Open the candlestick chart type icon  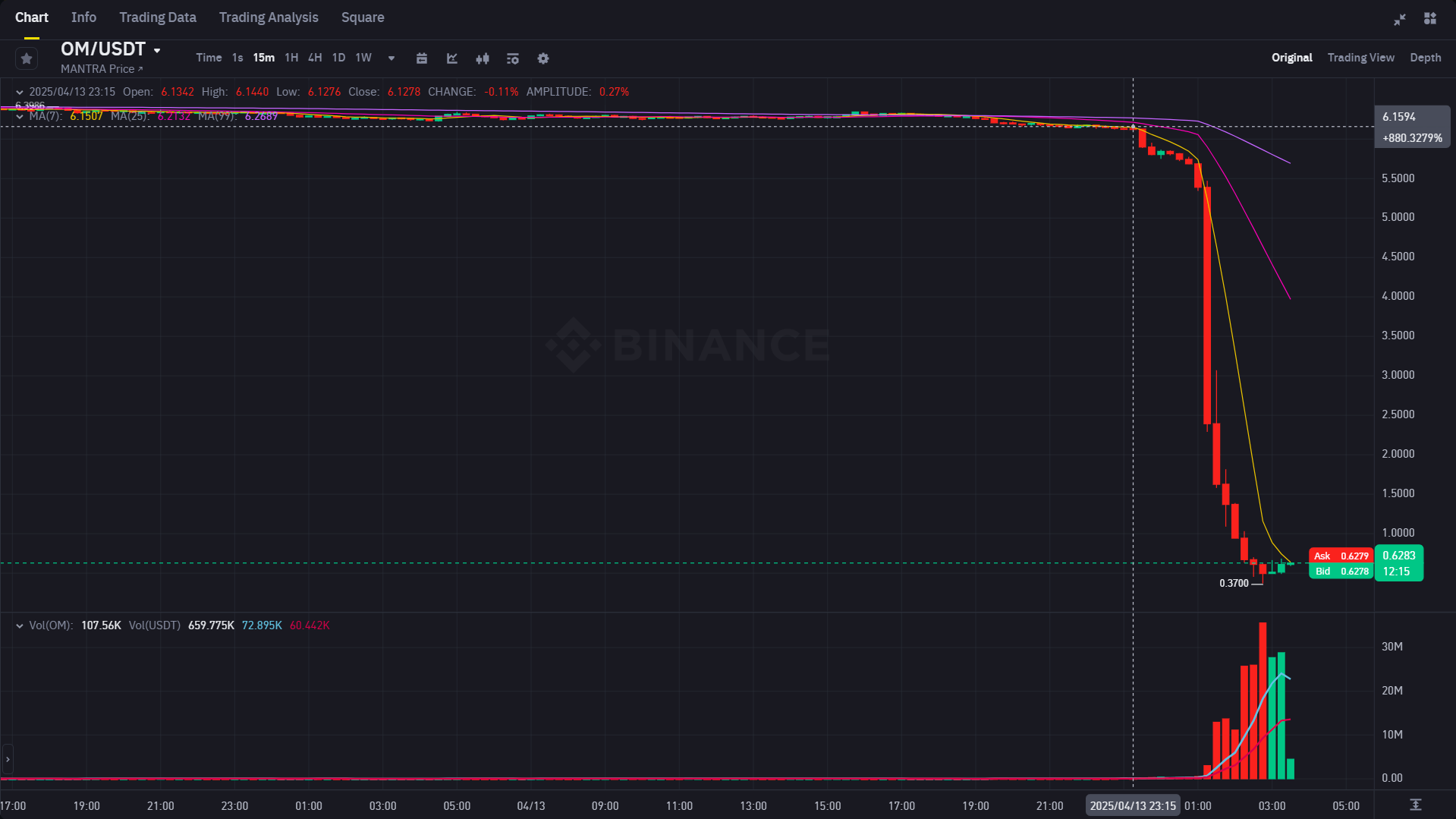[x=483, y=58]
